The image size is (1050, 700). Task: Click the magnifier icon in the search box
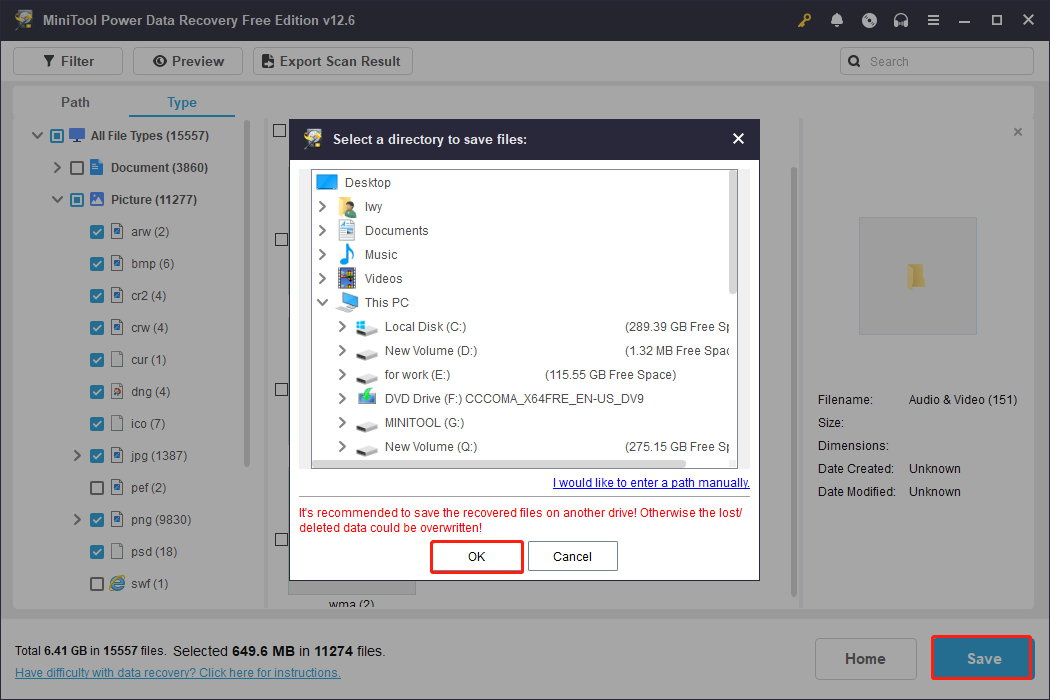tap(854, 61)
